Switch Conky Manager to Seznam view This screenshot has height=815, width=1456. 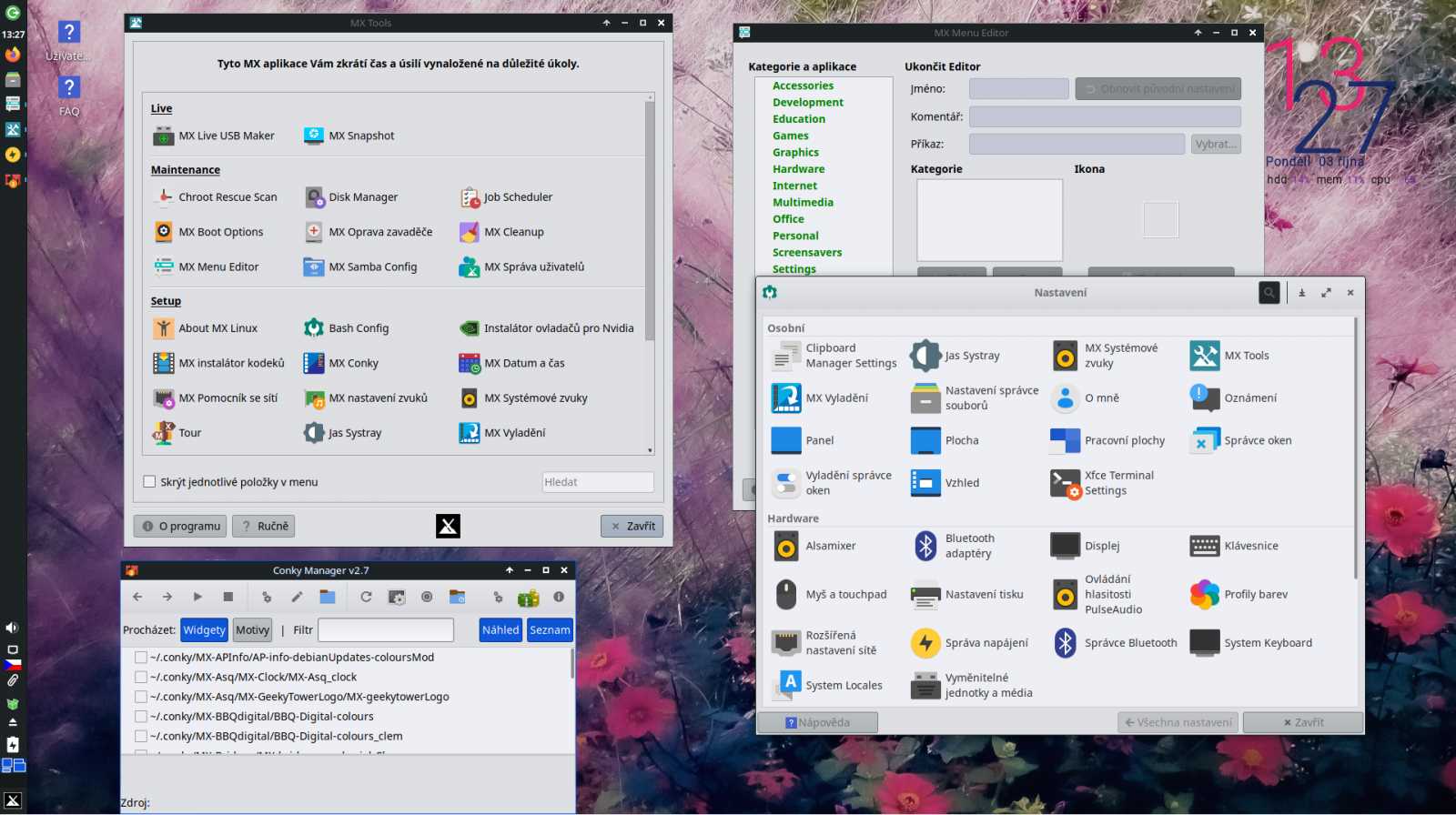tap(550, 630)
